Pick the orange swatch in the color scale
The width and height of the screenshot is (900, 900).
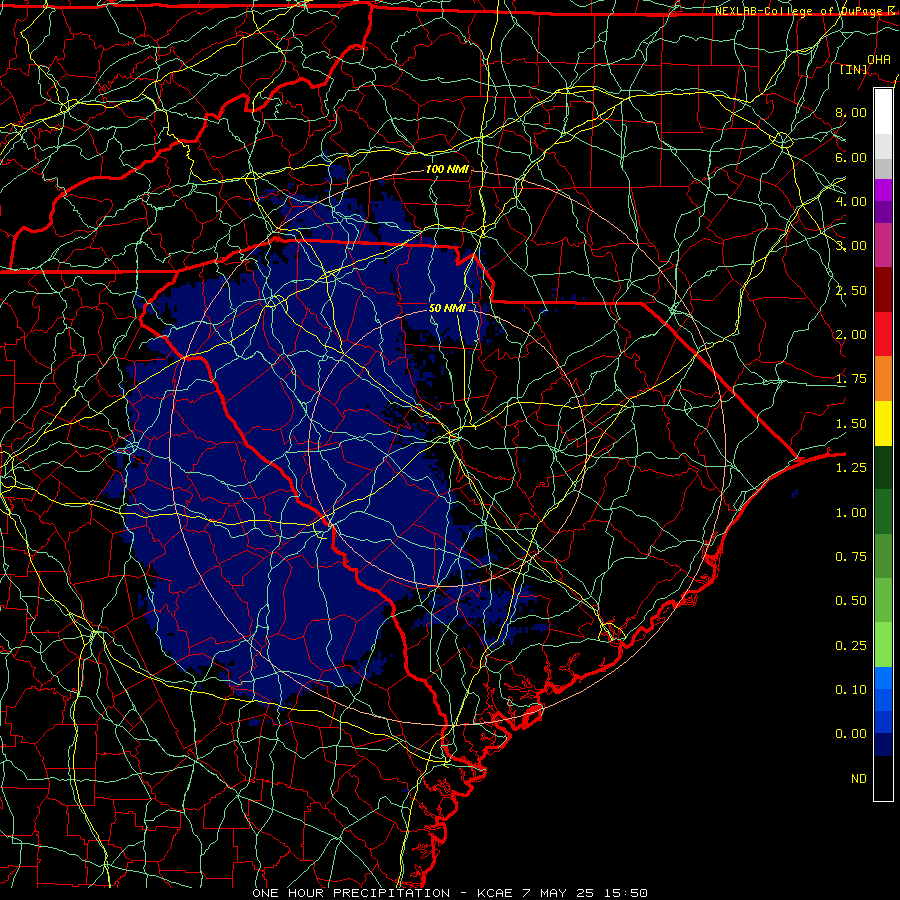(x=883, y=378)
